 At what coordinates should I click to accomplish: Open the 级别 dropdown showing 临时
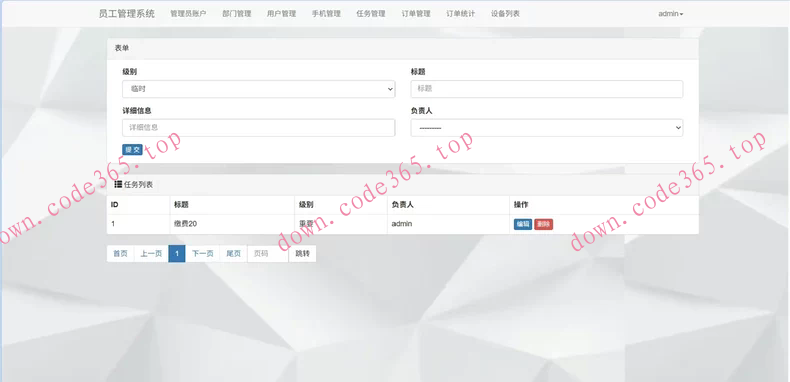coord(258,89)
